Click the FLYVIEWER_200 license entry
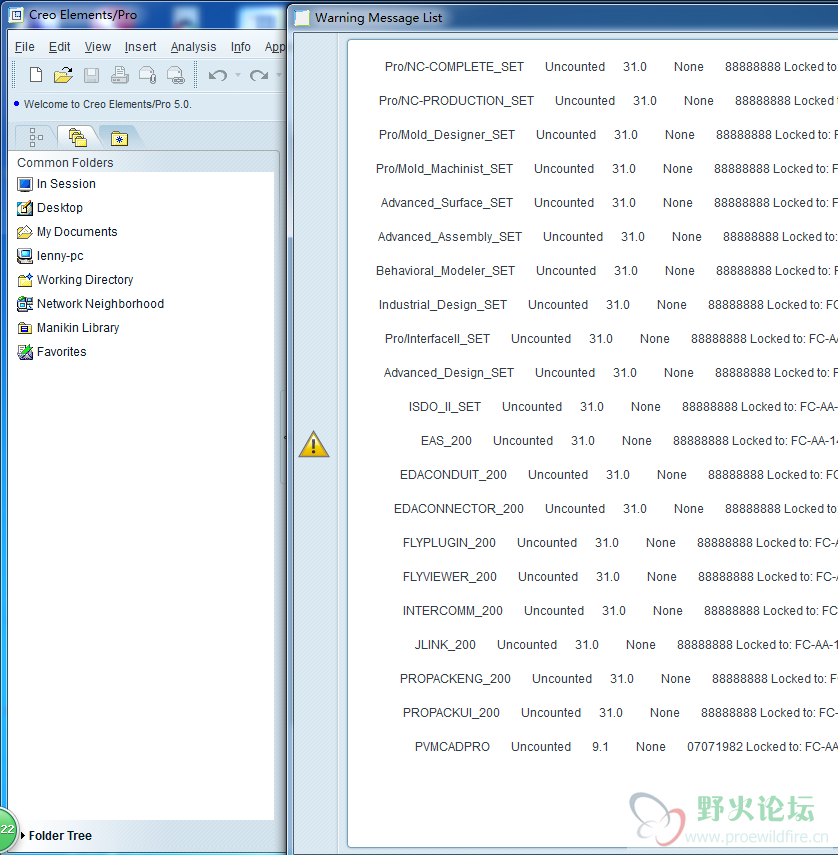 (450, 577)
